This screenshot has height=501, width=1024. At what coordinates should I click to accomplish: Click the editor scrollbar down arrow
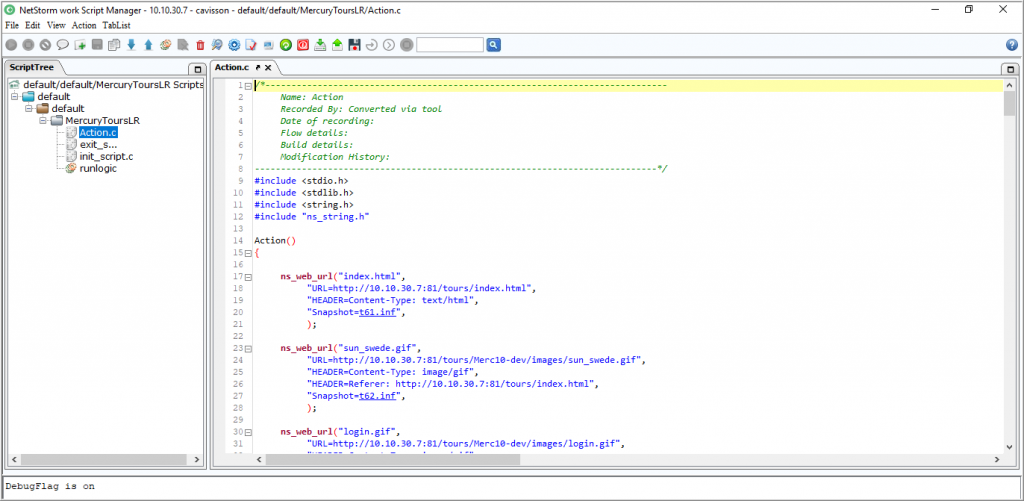[x=1010, y=446]
